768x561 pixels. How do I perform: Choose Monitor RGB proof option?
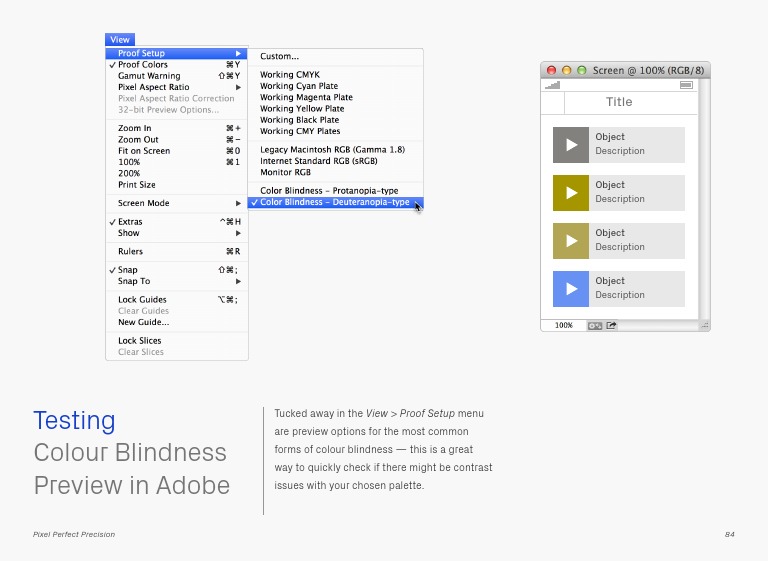coord(335,172)
